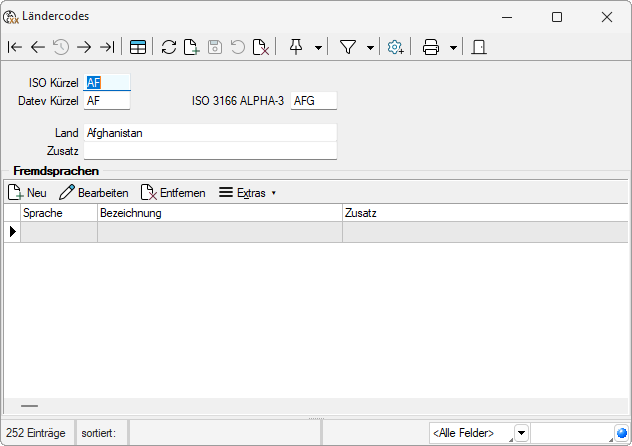Image resolution: width=632 pixels, height=446 pixels.
Task: Create a new country code record
Action: point(192,47)
